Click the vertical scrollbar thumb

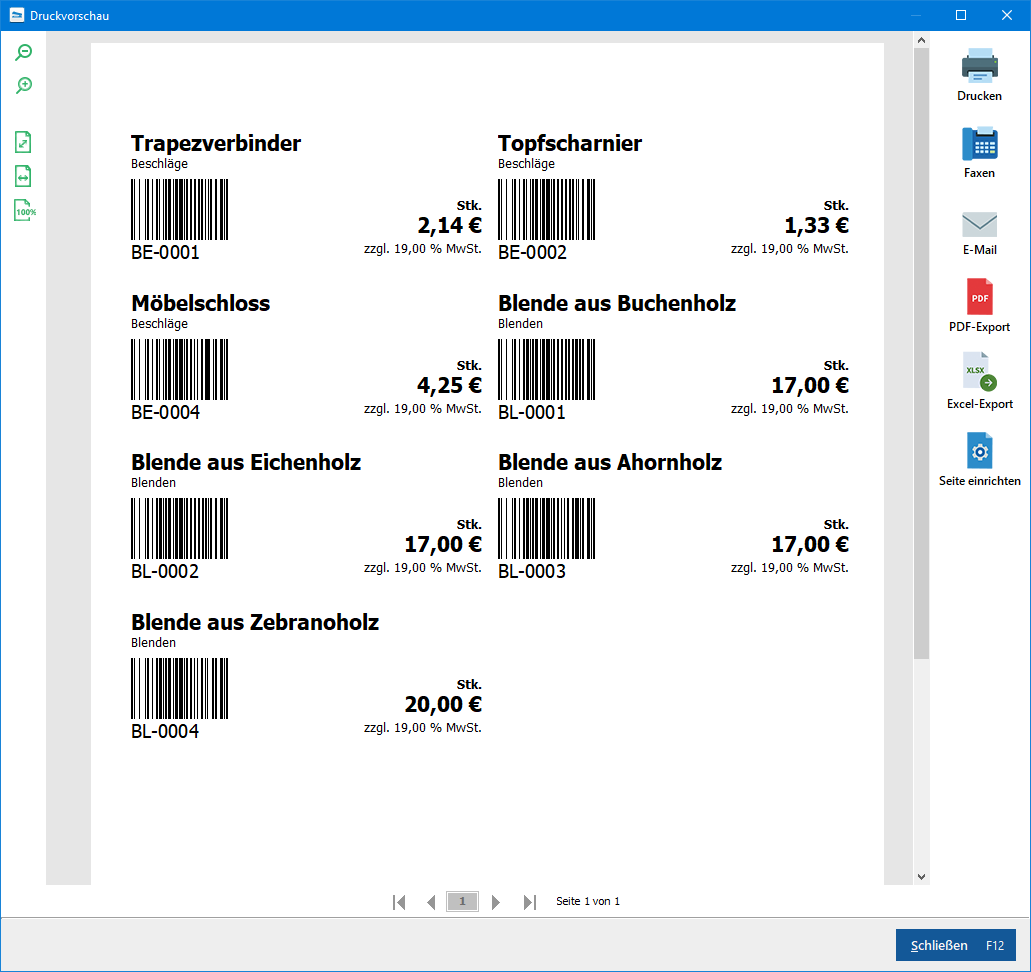tap(921, 353)
